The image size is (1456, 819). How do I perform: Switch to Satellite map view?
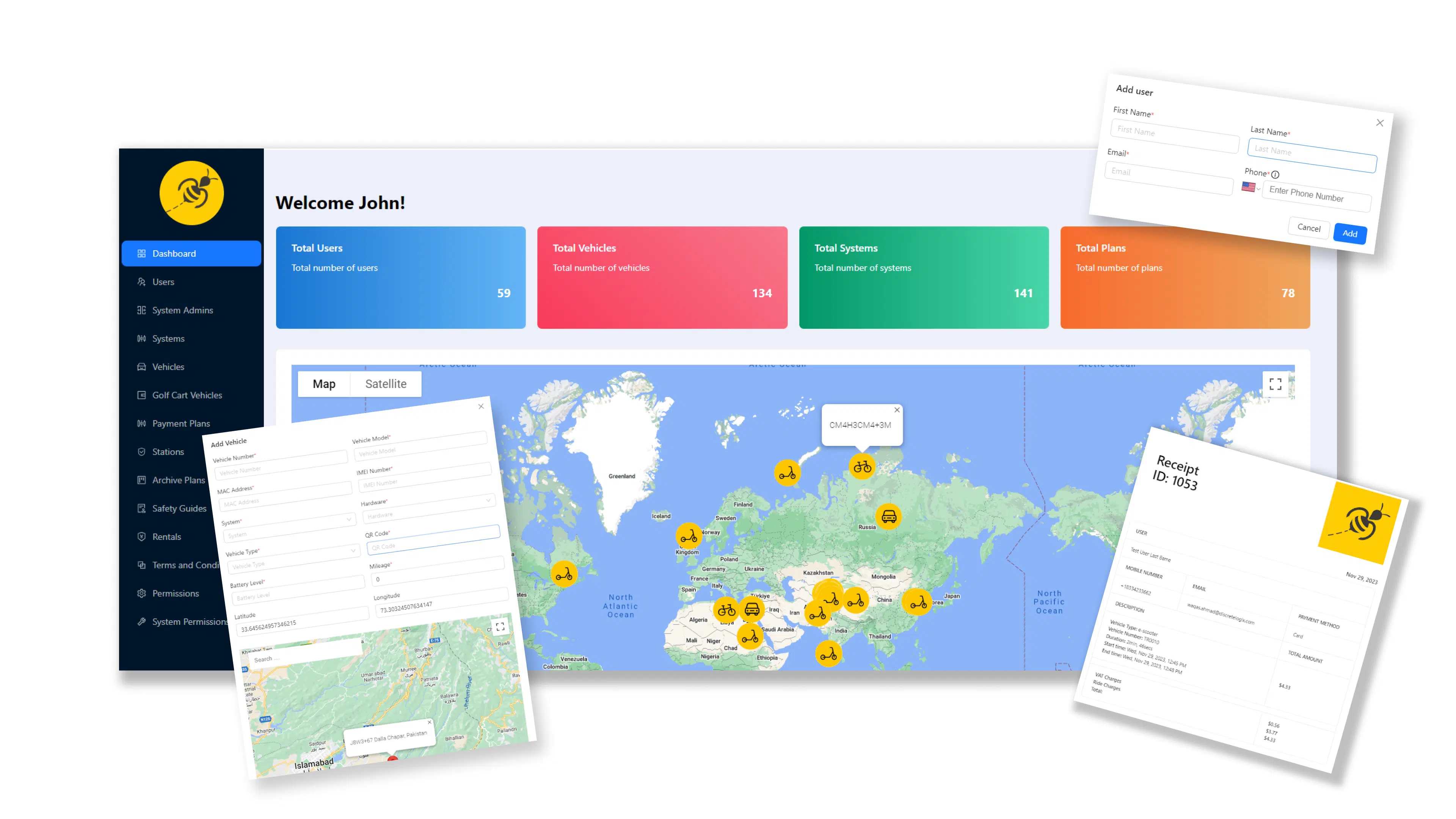point(386,384)
